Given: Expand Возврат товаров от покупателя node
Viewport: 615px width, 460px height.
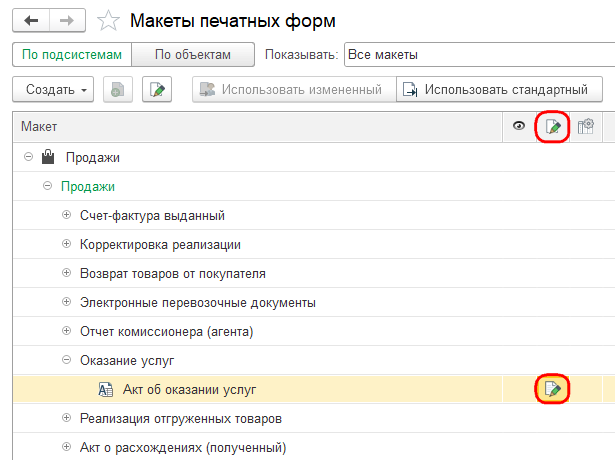Looking at the screenshot, I should pyautogui.click(x=67, y=273).
